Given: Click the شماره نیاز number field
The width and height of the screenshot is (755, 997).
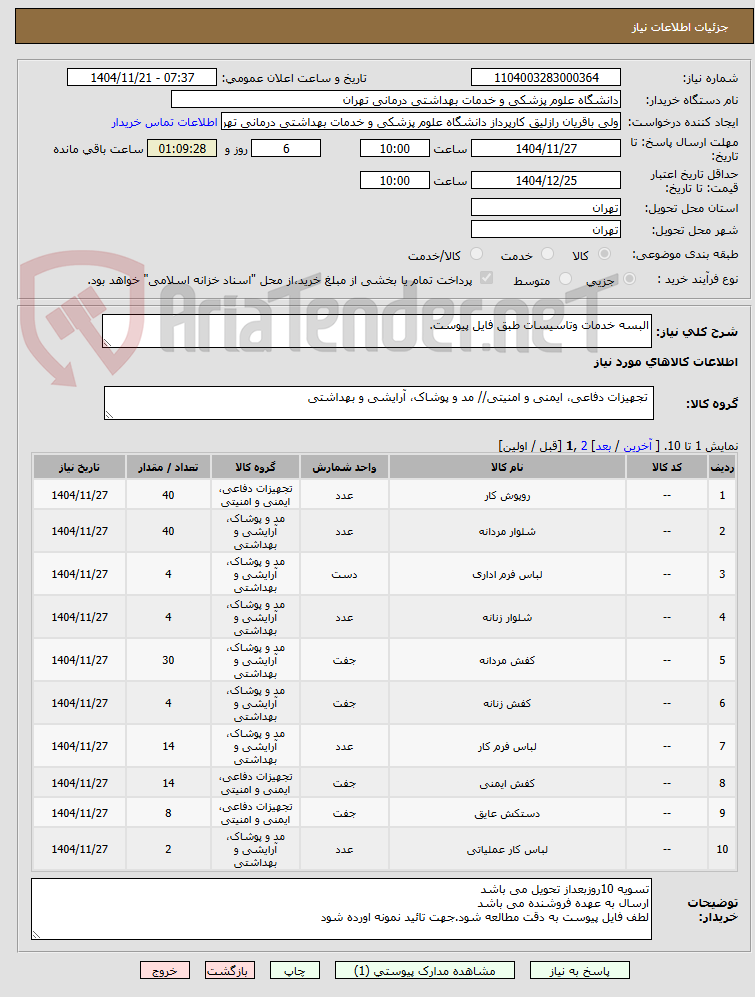Looking at the screenshot, I should point(546,78).
